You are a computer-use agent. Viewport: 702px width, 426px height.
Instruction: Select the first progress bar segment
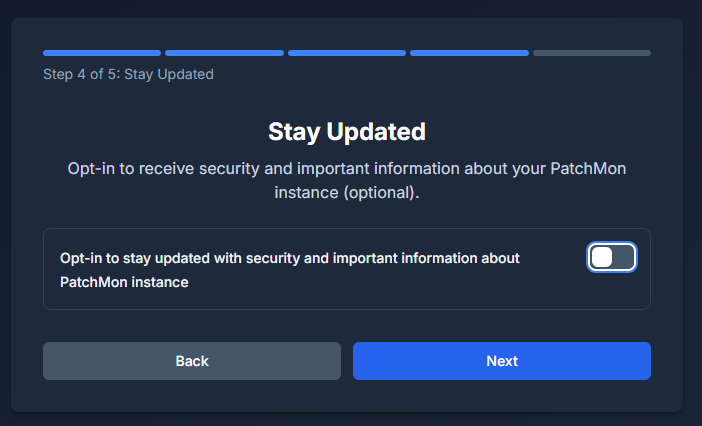[102, 53]
